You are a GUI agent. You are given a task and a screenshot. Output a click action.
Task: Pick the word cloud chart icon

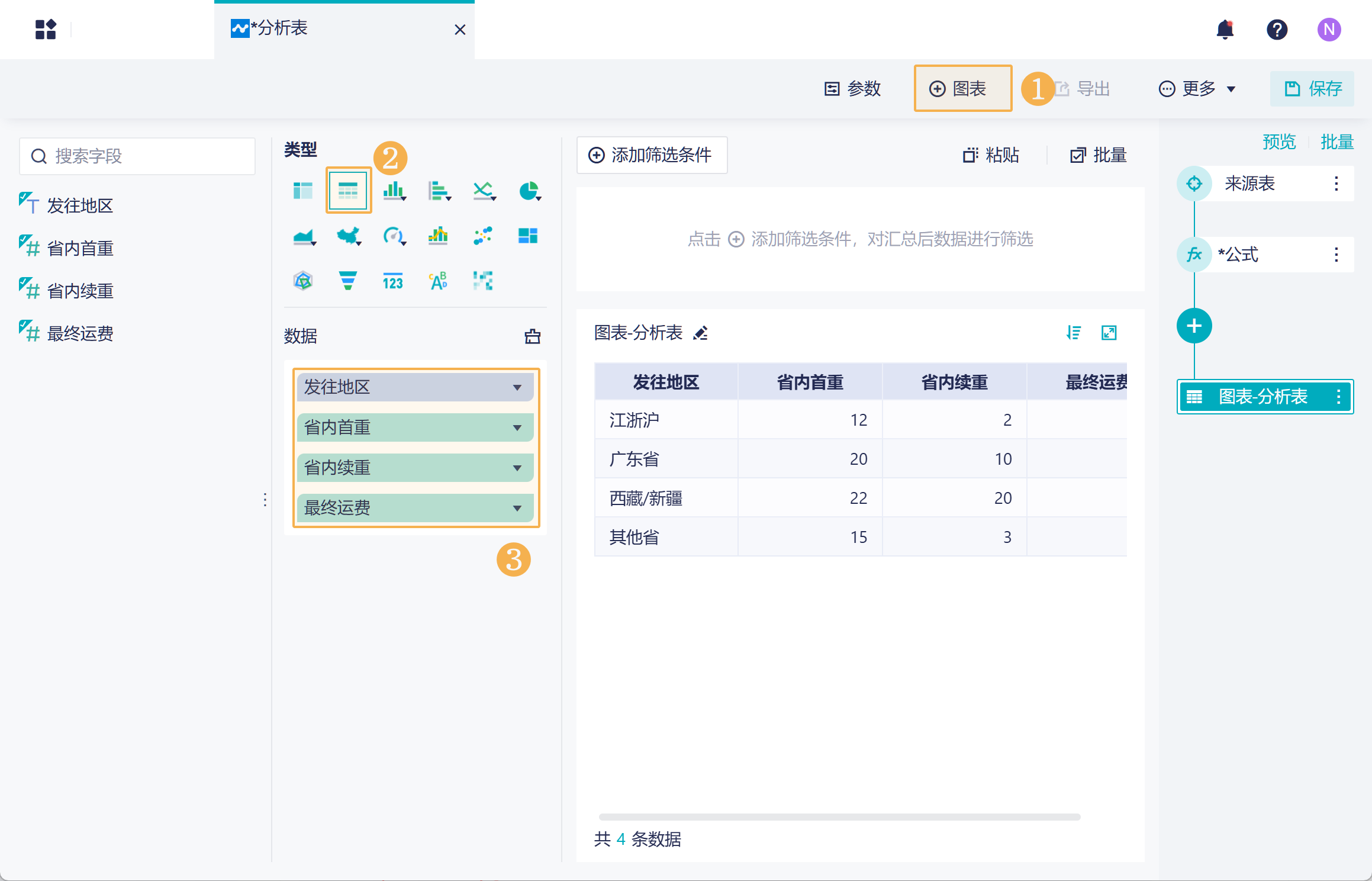pos(438,281)
